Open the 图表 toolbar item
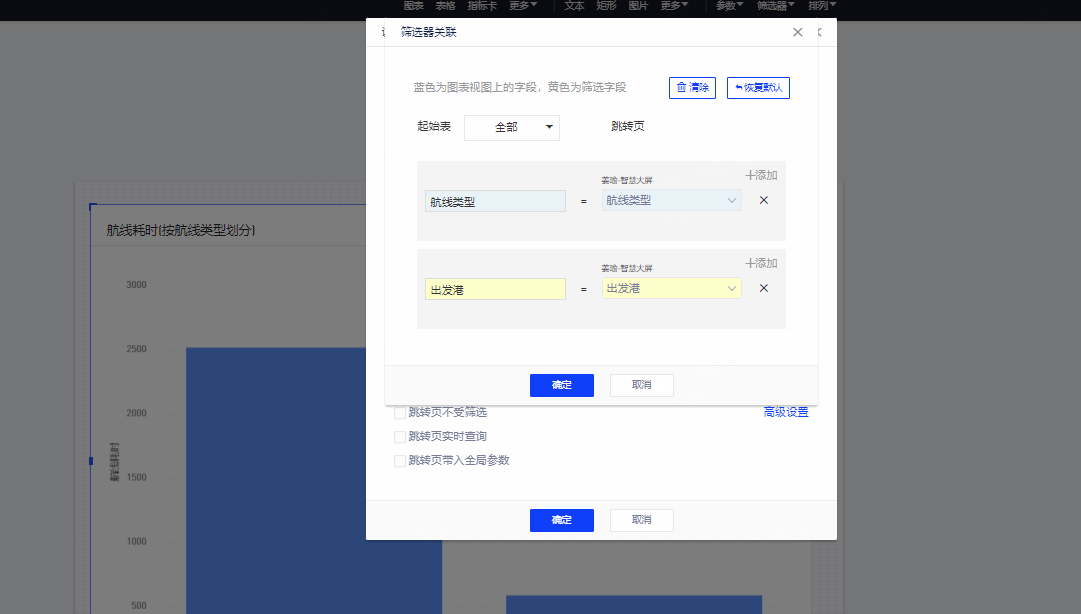 point(414,6)
